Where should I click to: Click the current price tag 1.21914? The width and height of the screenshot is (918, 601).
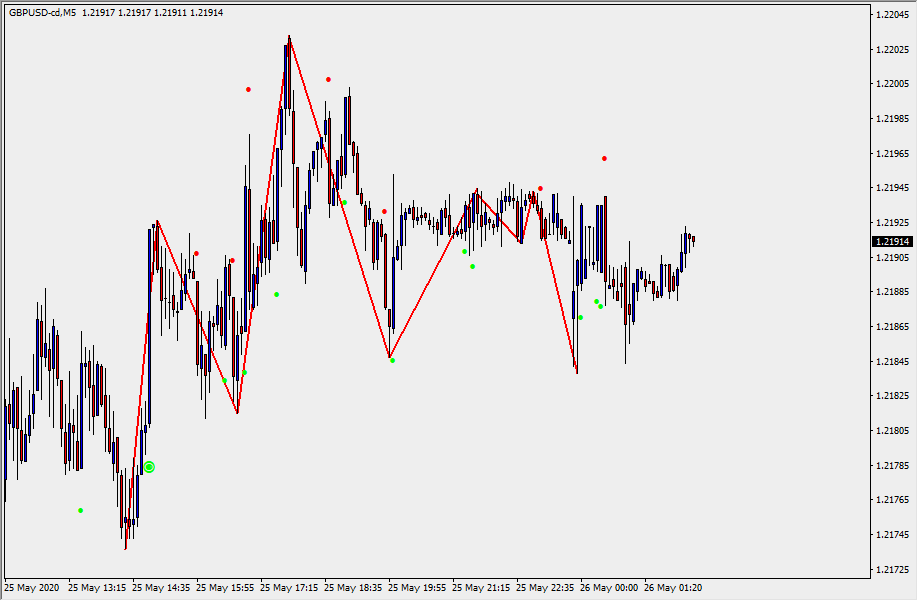click(890, 242)
